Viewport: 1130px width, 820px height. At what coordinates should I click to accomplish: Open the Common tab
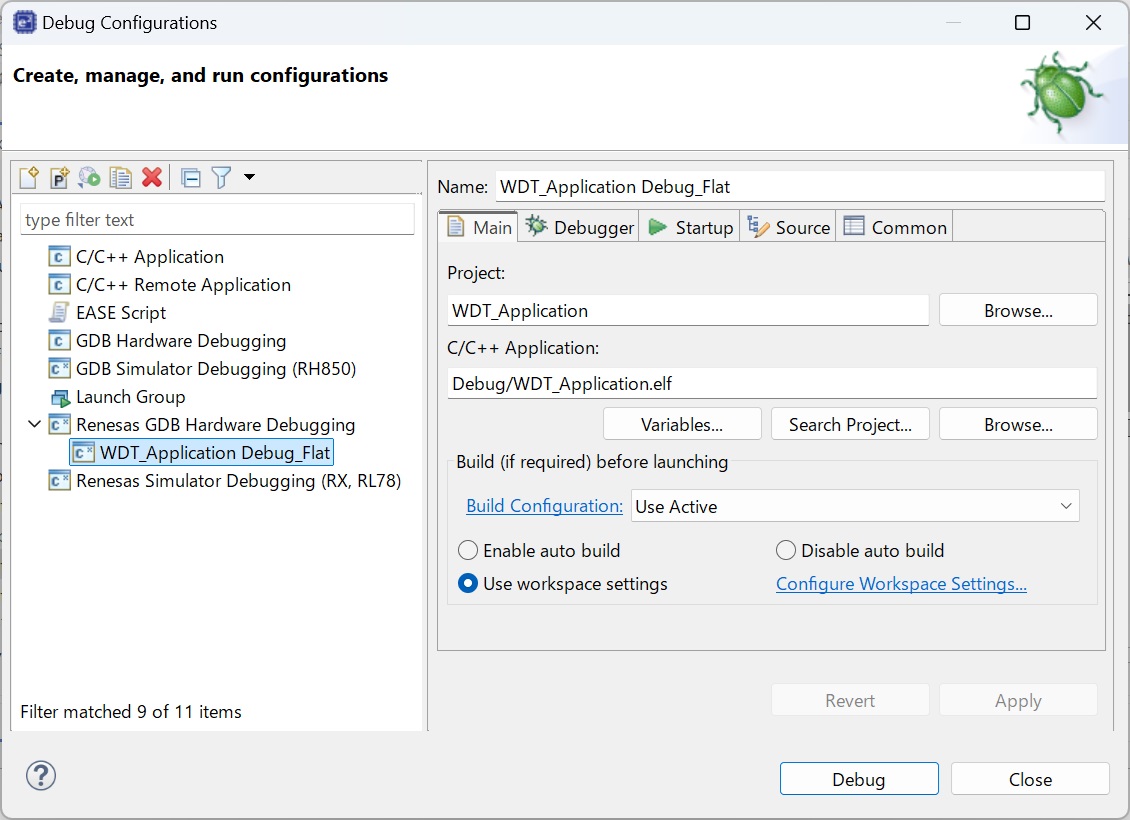(x=894, y=228)
